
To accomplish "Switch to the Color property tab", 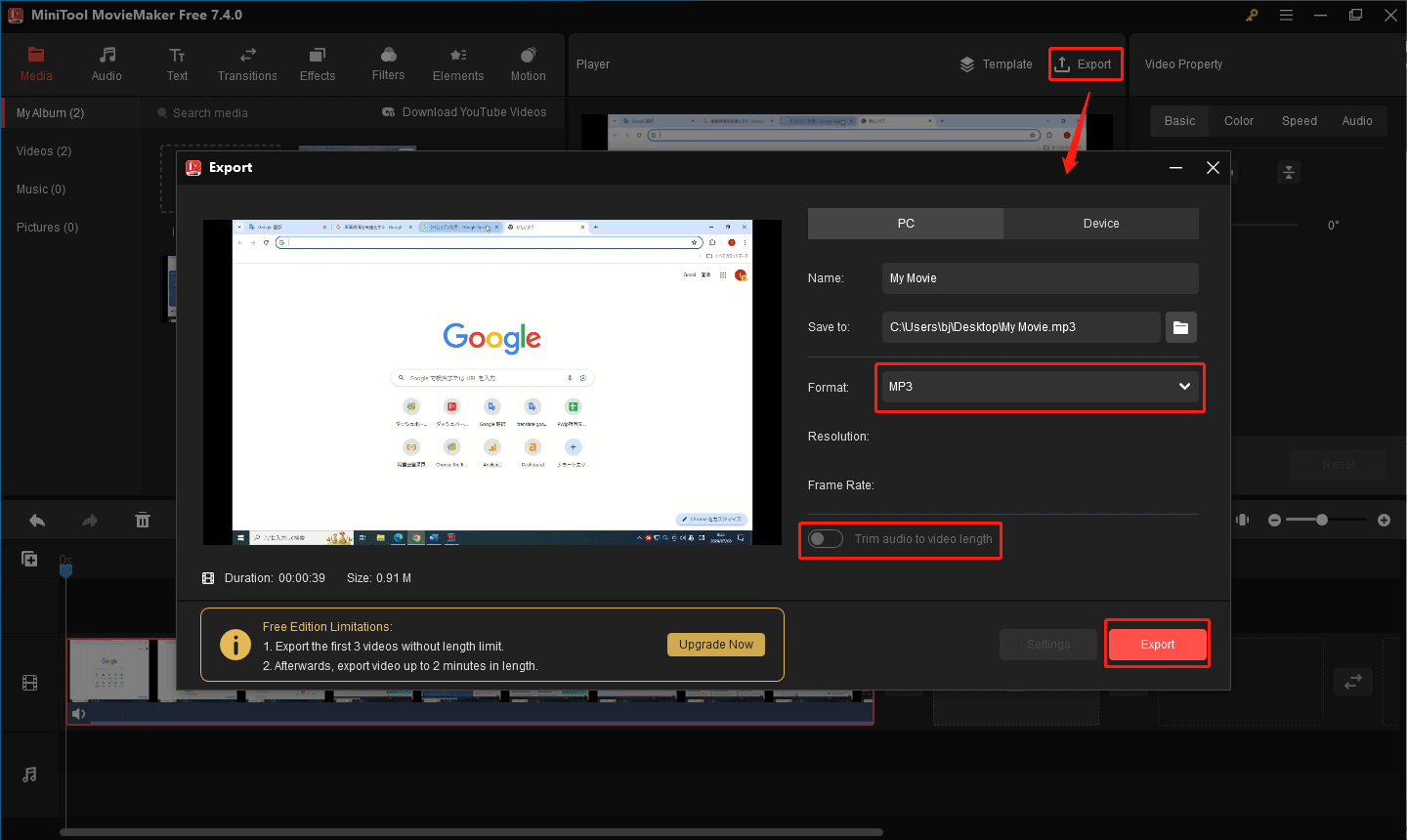I will 1239,121.
